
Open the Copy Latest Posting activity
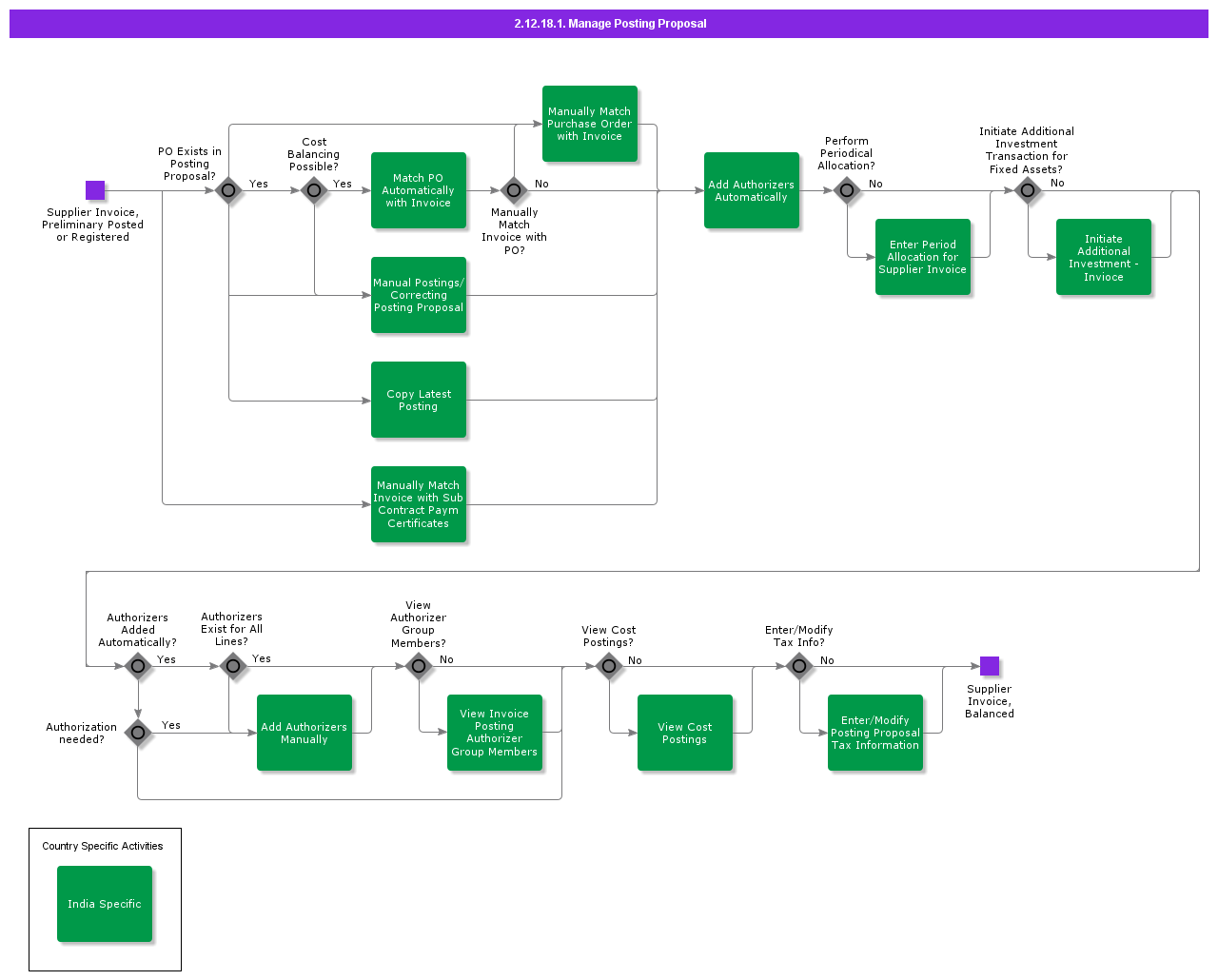point(419,400)
